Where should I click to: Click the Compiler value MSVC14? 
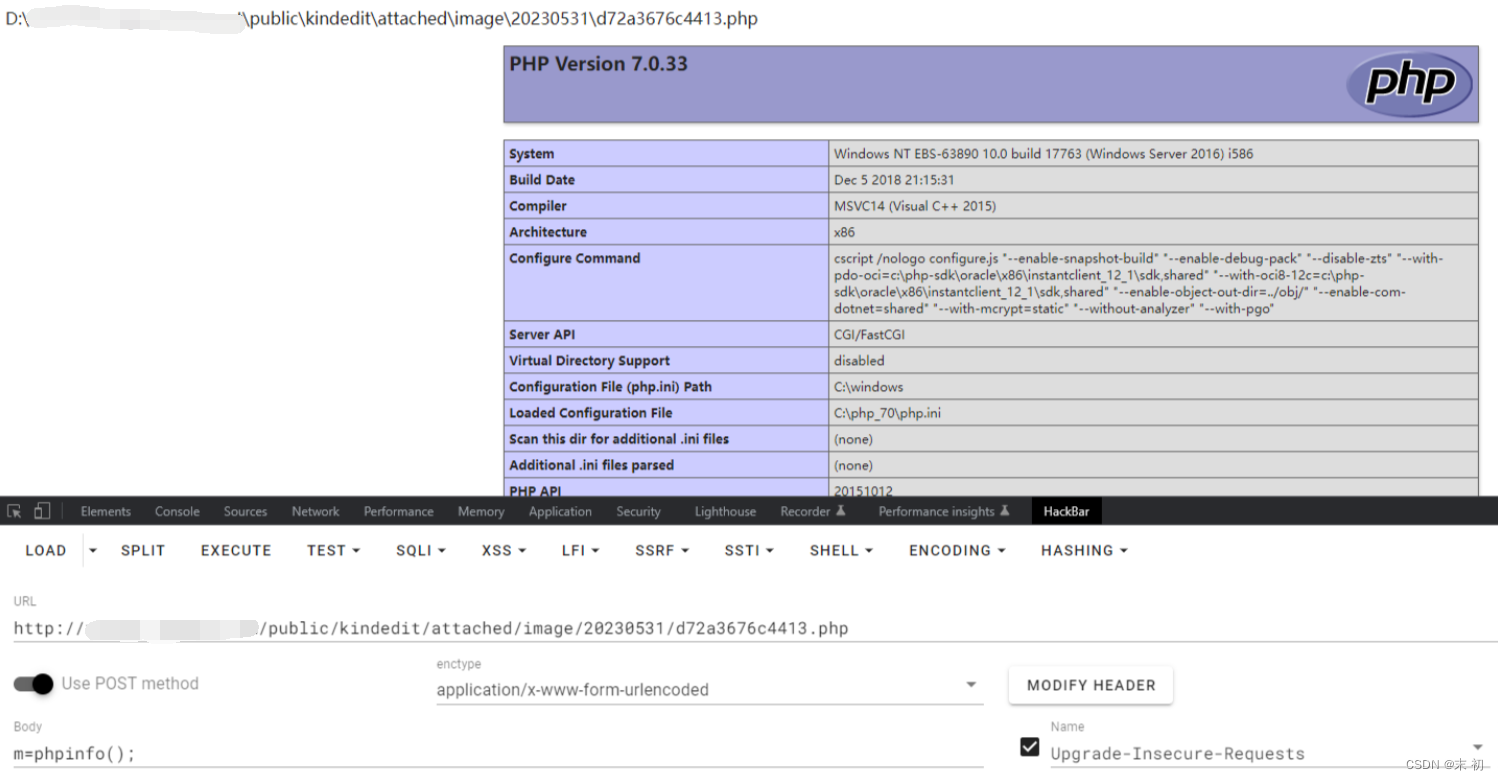tap(915, 206)
